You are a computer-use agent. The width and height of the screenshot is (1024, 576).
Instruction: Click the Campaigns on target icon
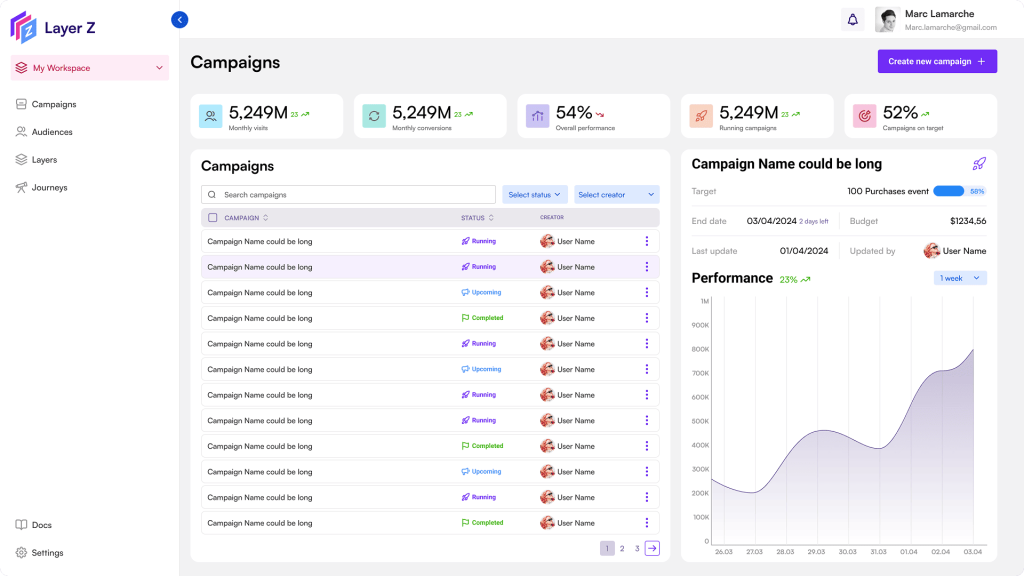pos(865,116)
